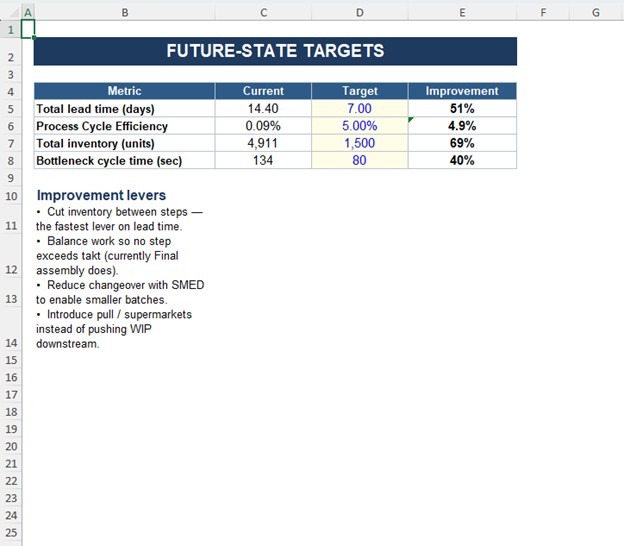Select row 25 header
This screenshot has width=624, height=546.
(x=11, y=533)
